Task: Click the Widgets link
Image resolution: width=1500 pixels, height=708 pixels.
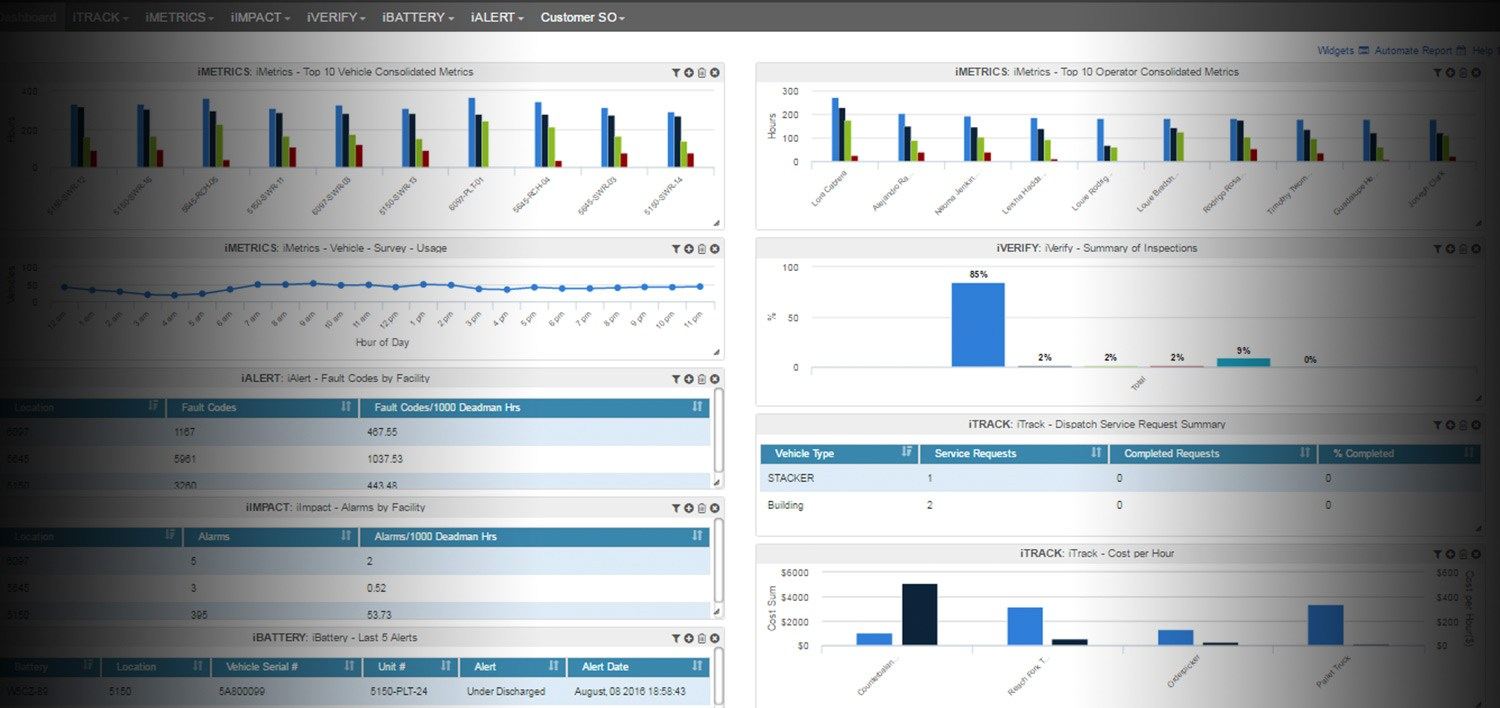Action: 1335,50
